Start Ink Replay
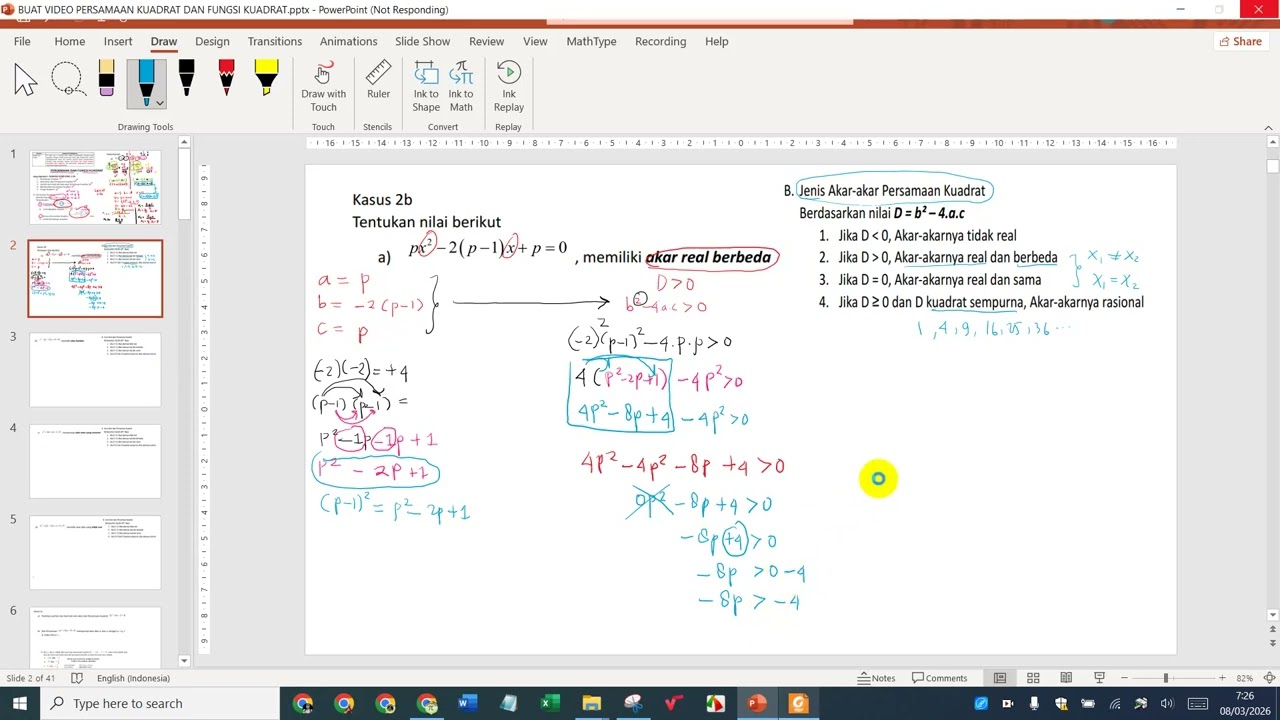This screenshot has width=1280, height=720. 508,87
